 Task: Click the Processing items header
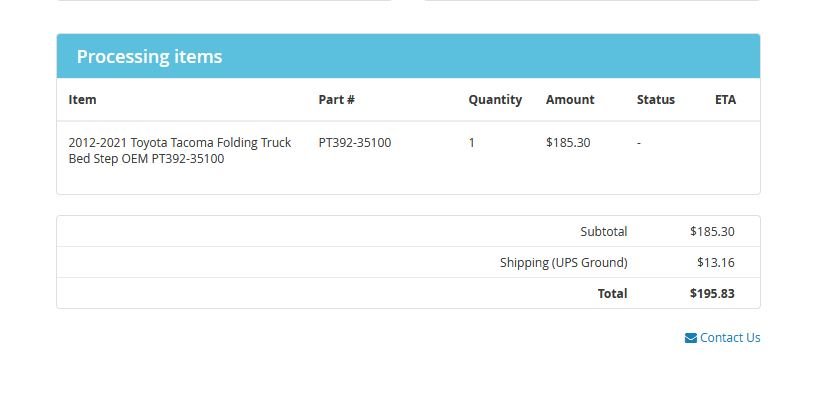pyautogui.click(x=149, y=56)
